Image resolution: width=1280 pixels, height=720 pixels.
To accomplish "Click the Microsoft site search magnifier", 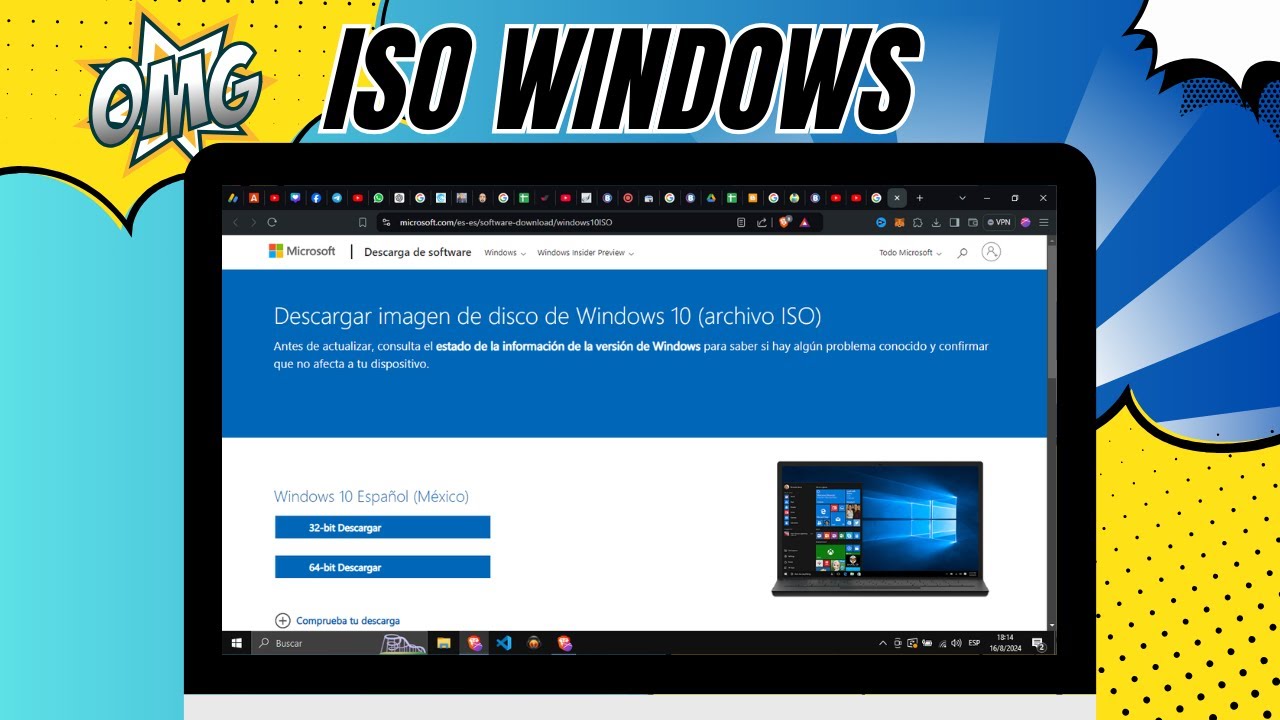I will [962, 253].
